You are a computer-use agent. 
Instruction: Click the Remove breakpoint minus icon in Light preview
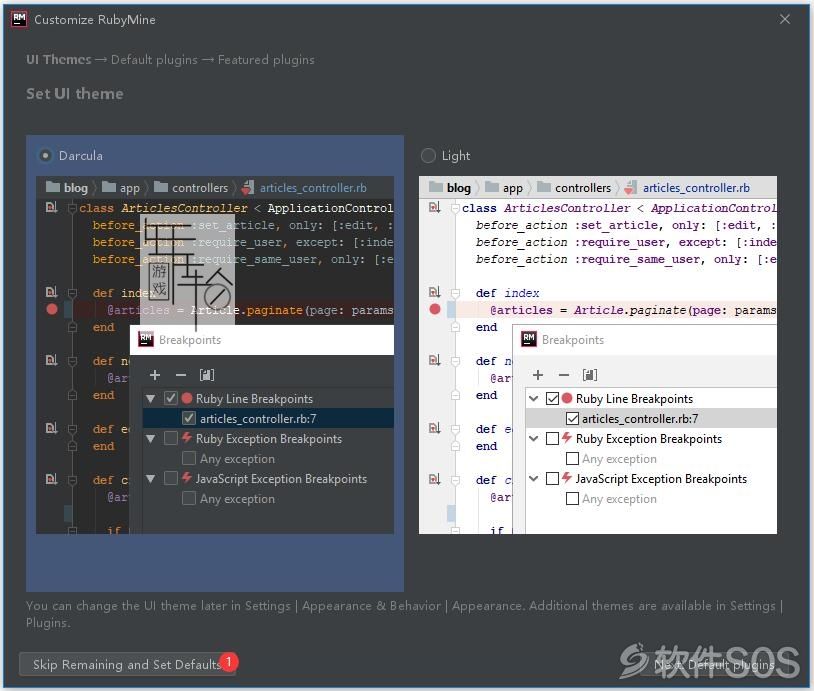[564, 375]
